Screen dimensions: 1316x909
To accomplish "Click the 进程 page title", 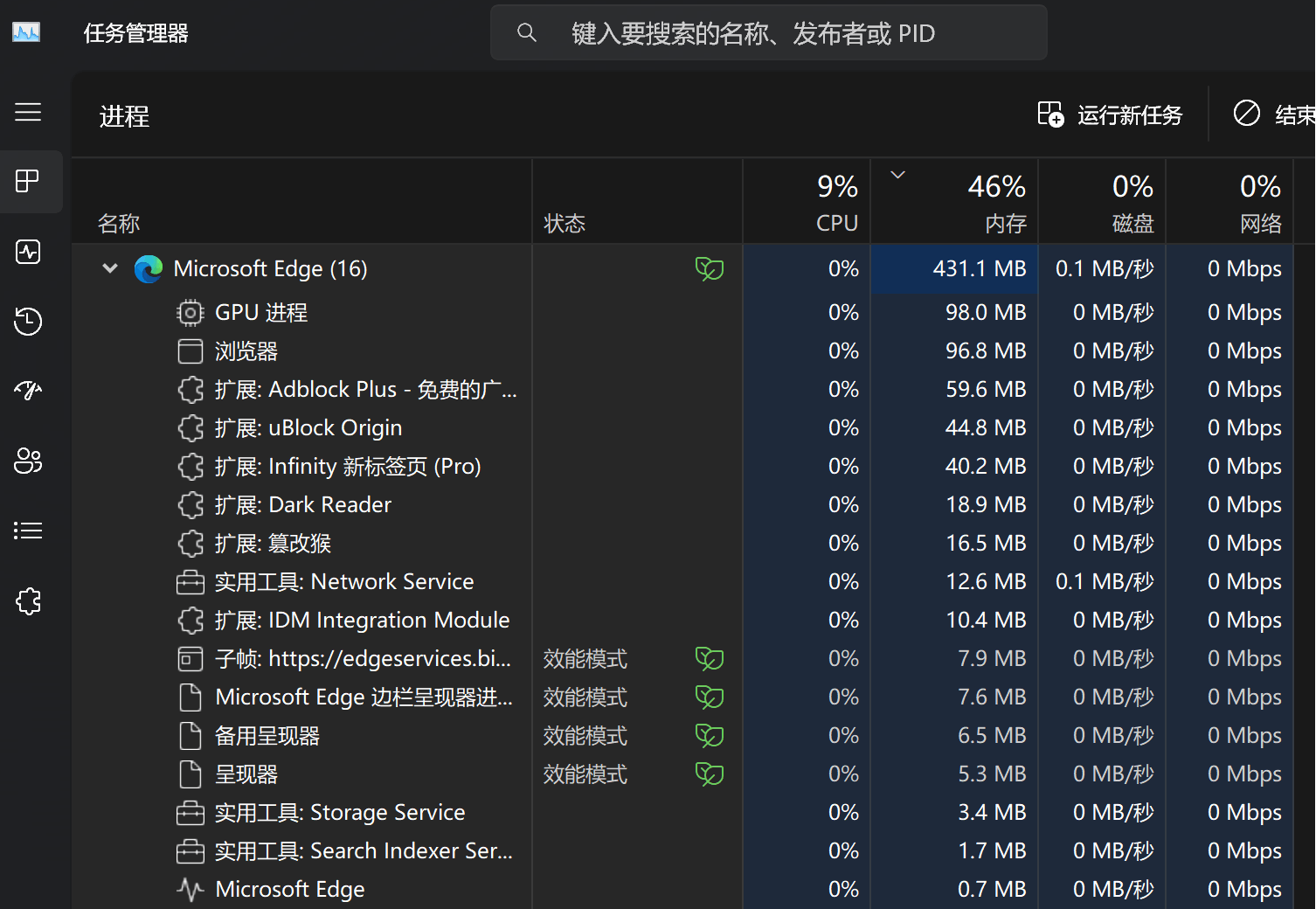I will click(x=124, y=116).
